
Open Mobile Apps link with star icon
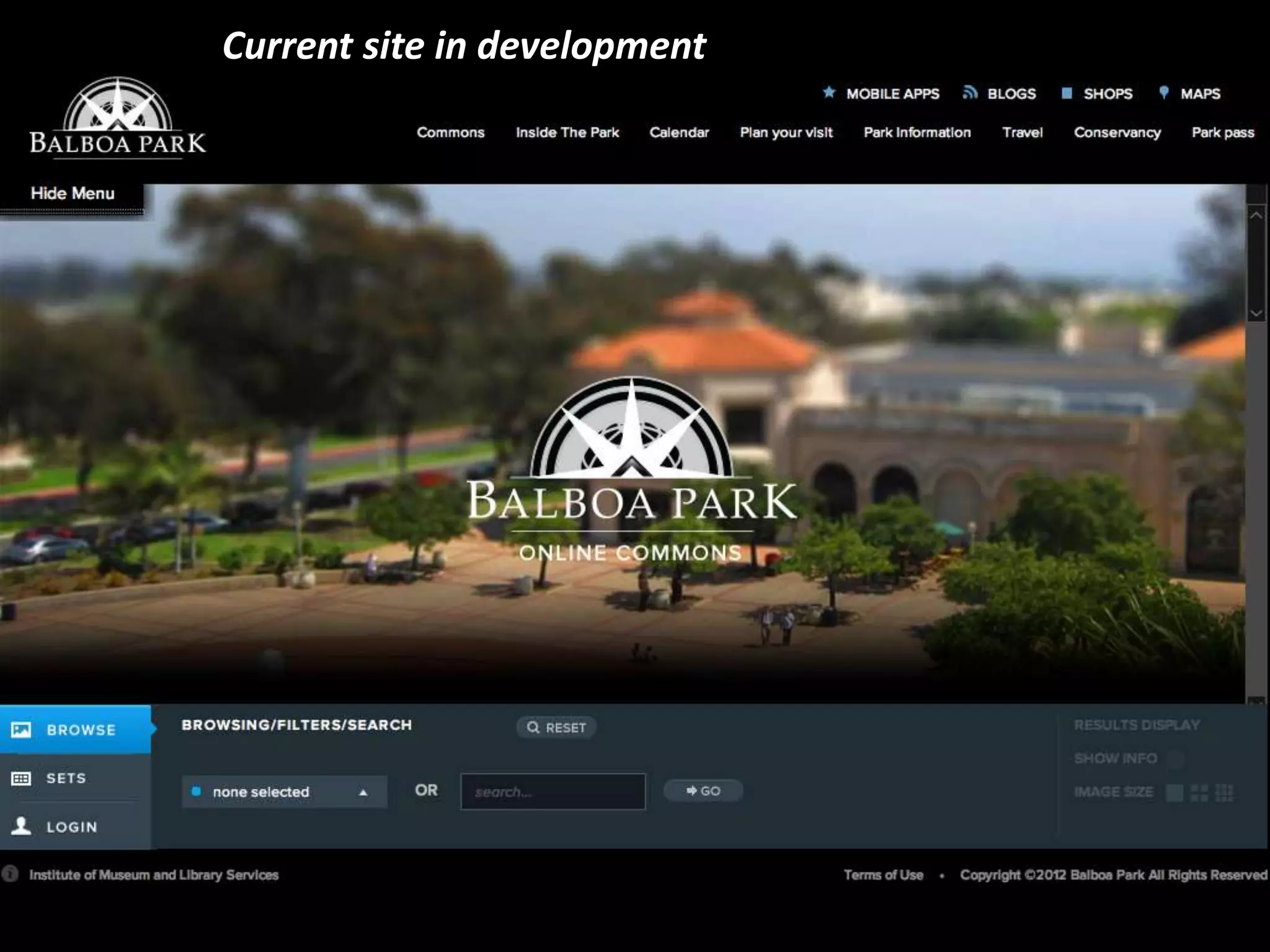coord(881,94)
